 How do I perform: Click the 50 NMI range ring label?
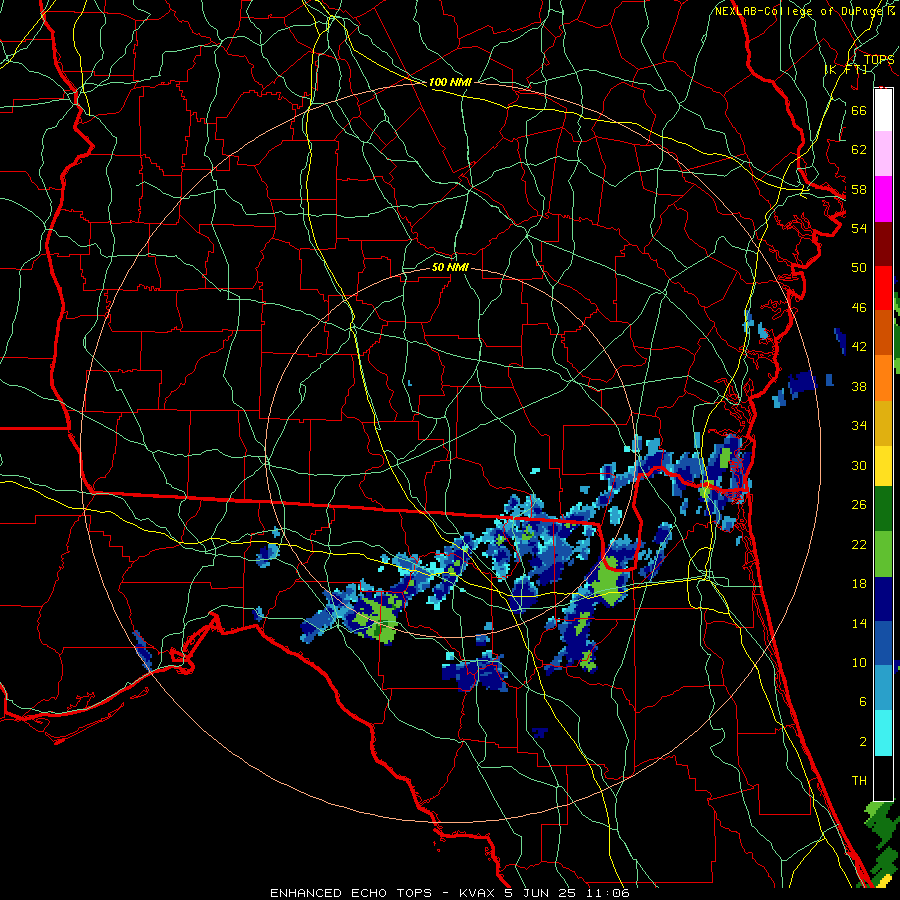click(450, 267)
